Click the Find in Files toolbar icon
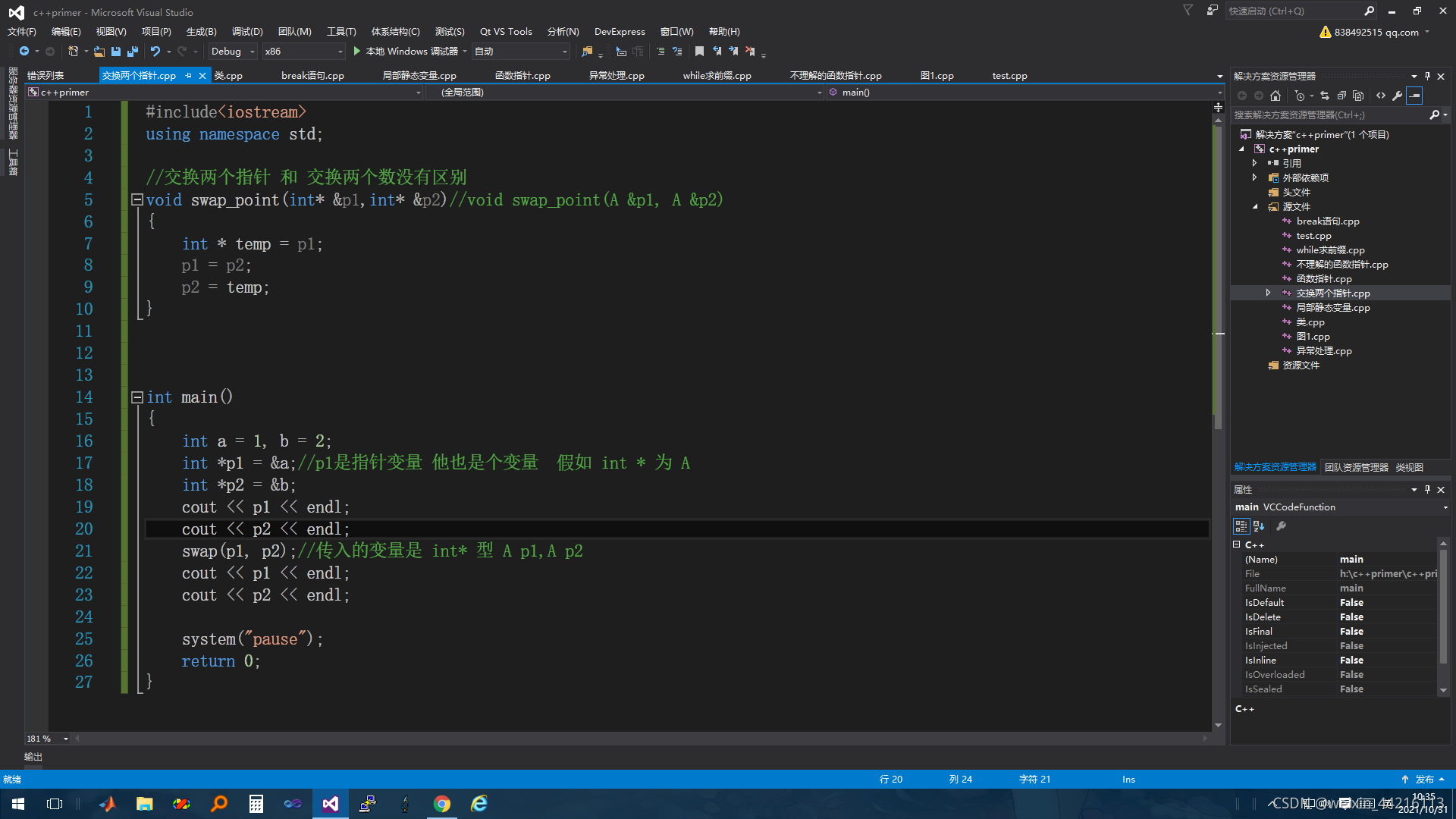The height and width of the screenshot is (819, 1456). click(x=587, y=51)
